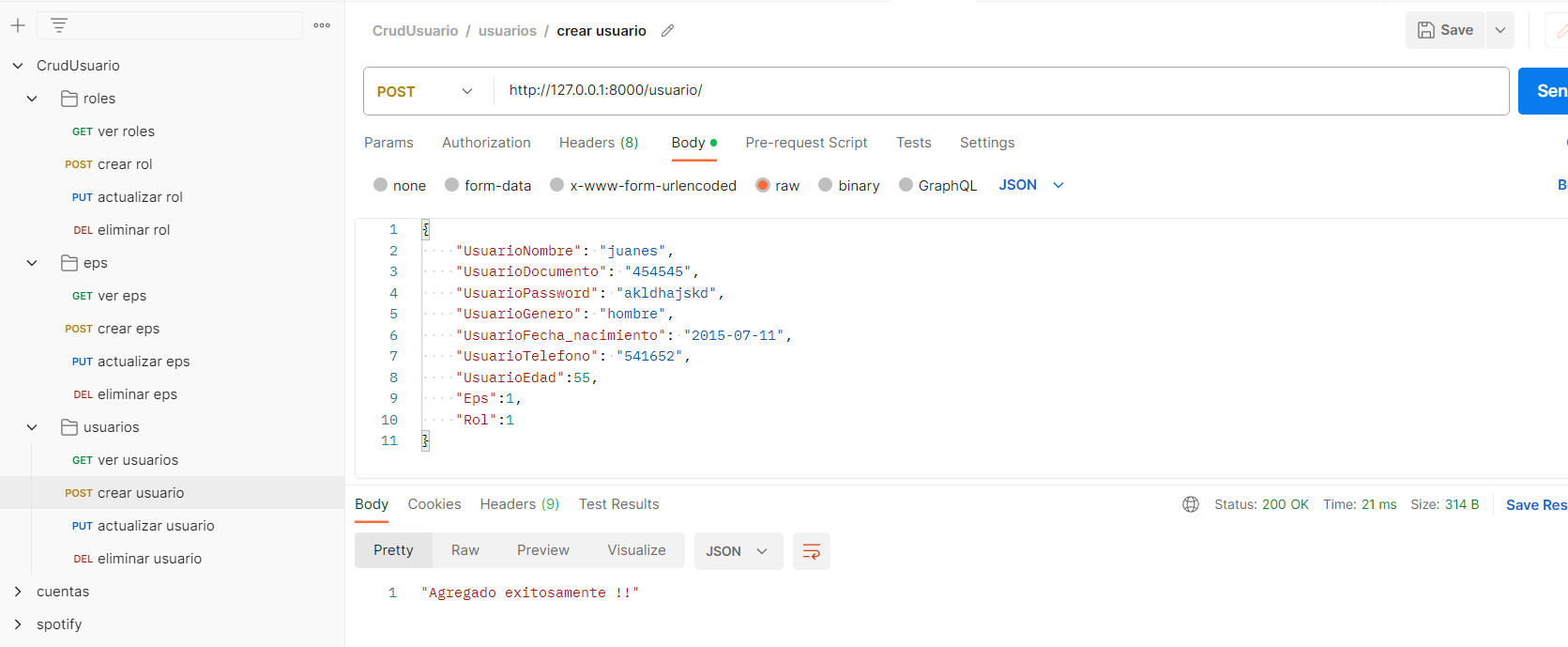Open the response JSON format dropdown
Screen dimensions: 1568x647
tap(737, 551)
